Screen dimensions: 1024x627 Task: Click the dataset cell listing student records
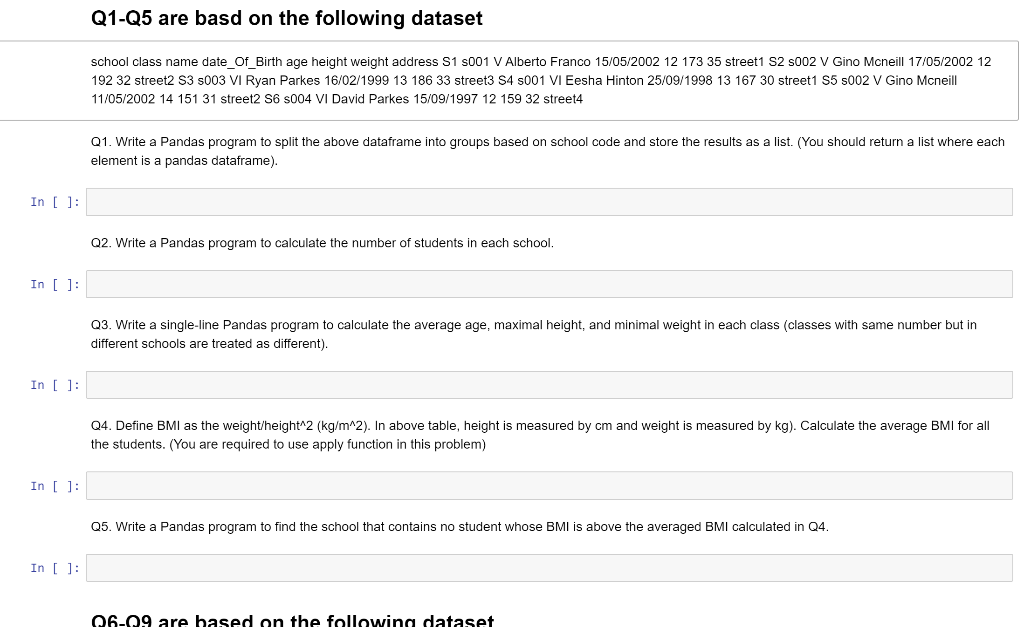click(x=540, y=80)
